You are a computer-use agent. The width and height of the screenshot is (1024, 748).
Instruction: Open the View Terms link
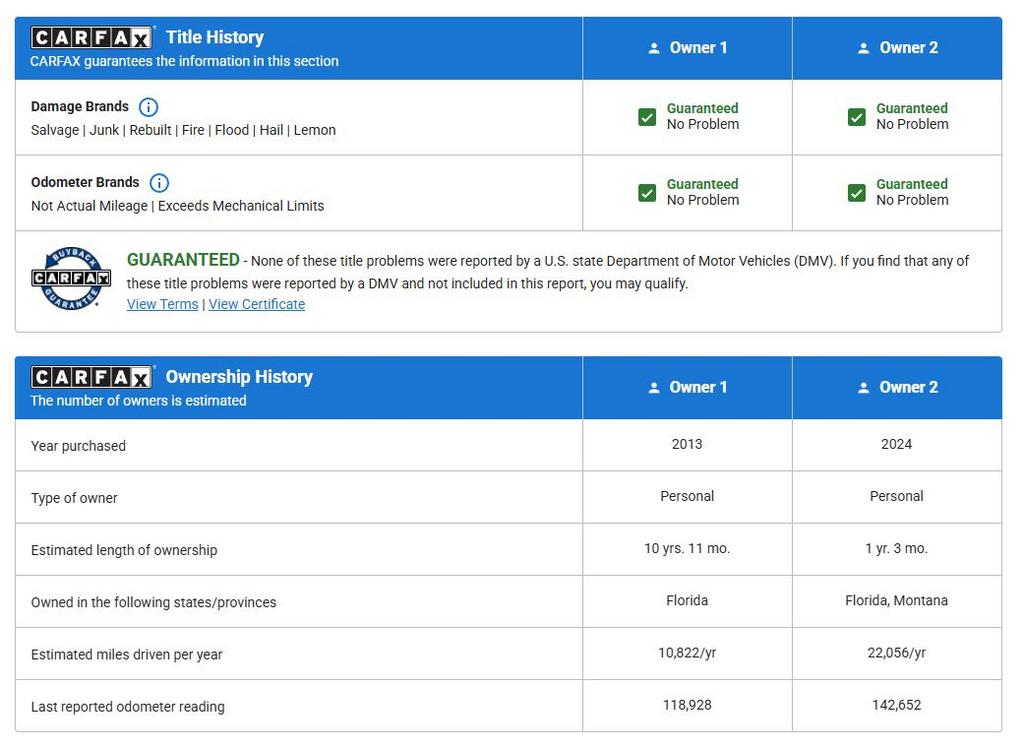coord(162,304)
